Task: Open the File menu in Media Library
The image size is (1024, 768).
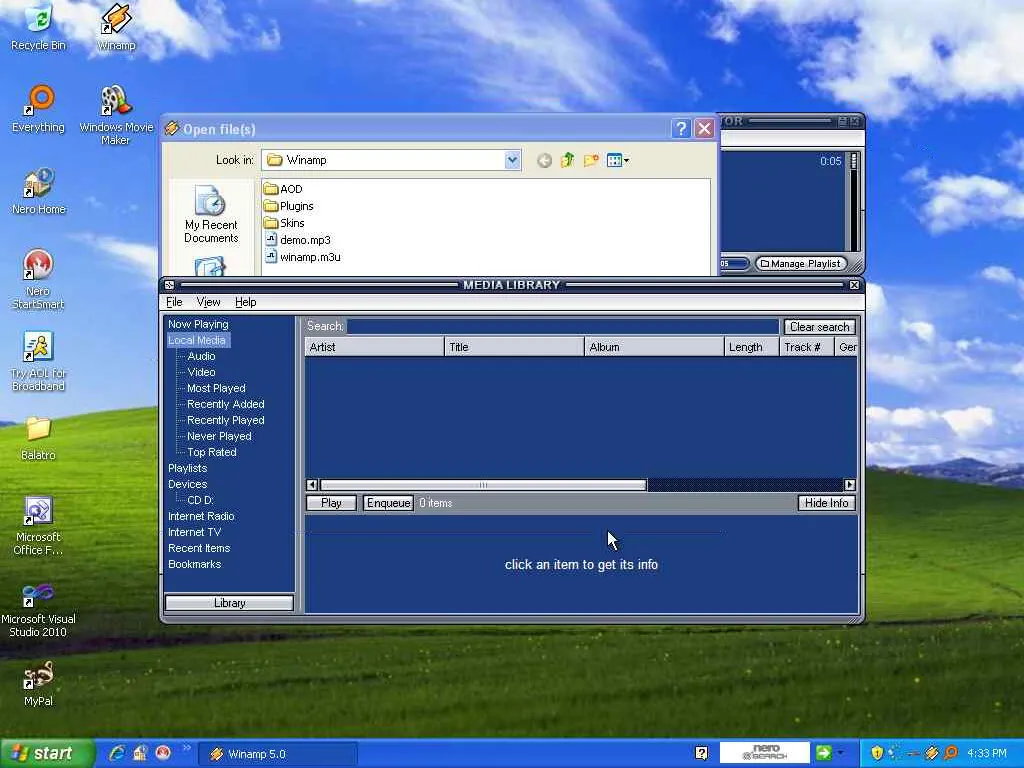Action: click(174, 302)
